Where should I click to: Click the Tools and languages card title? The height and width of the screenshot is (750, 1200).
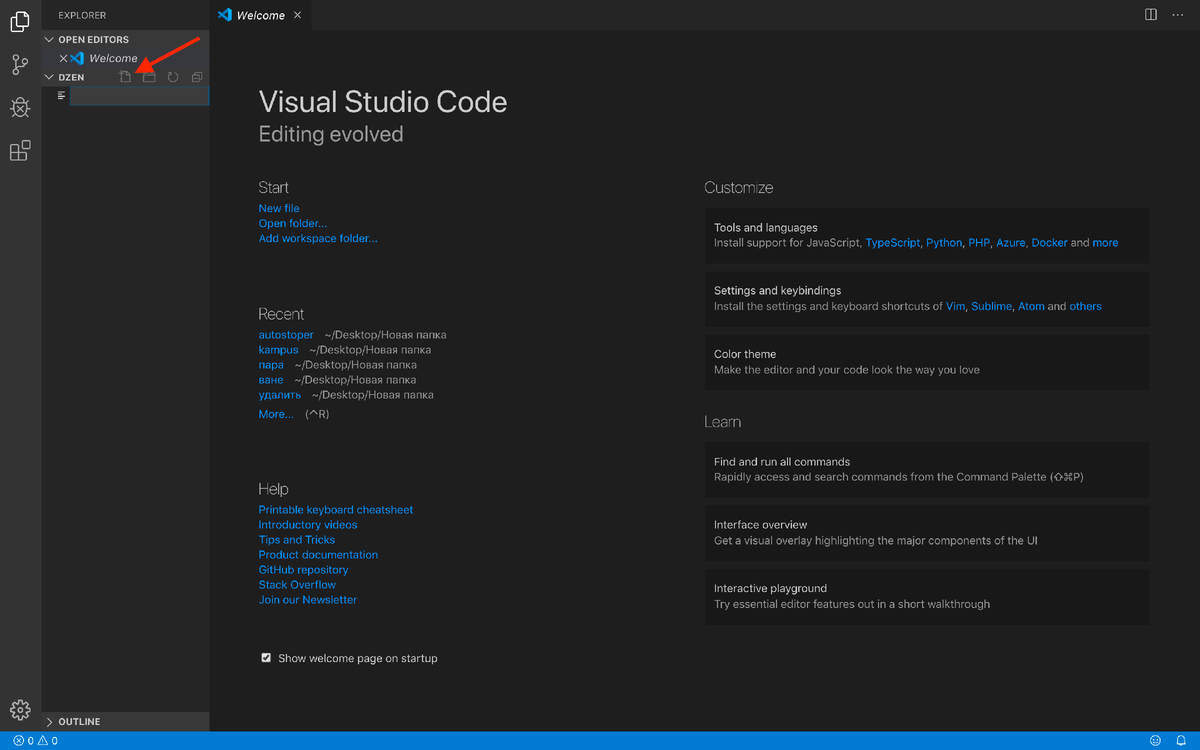point(766,228)
